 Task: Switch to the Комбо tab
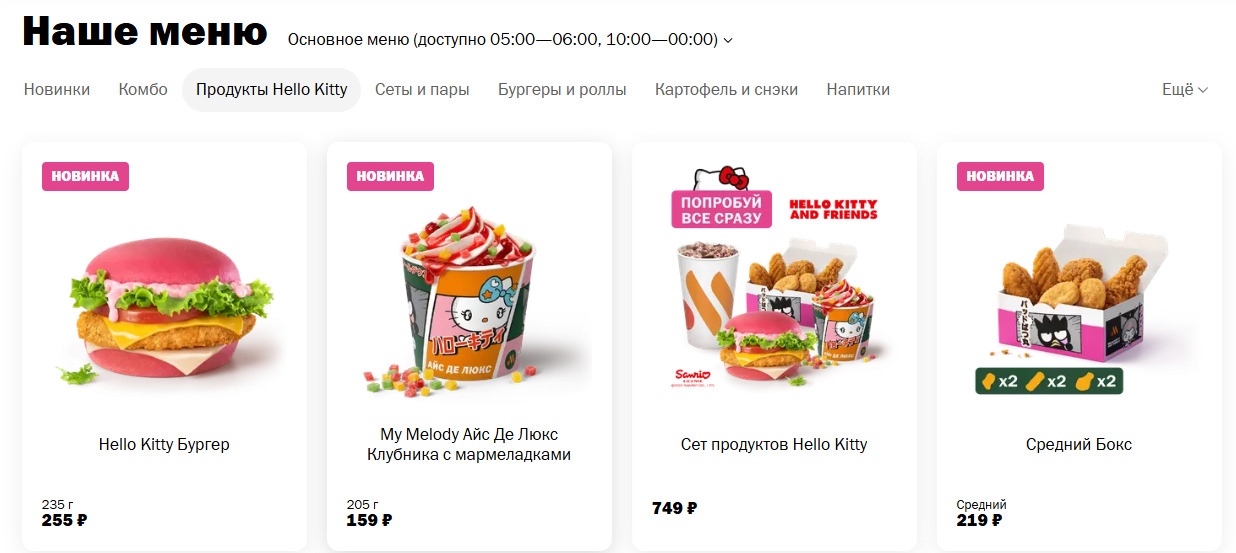(143, 90)
